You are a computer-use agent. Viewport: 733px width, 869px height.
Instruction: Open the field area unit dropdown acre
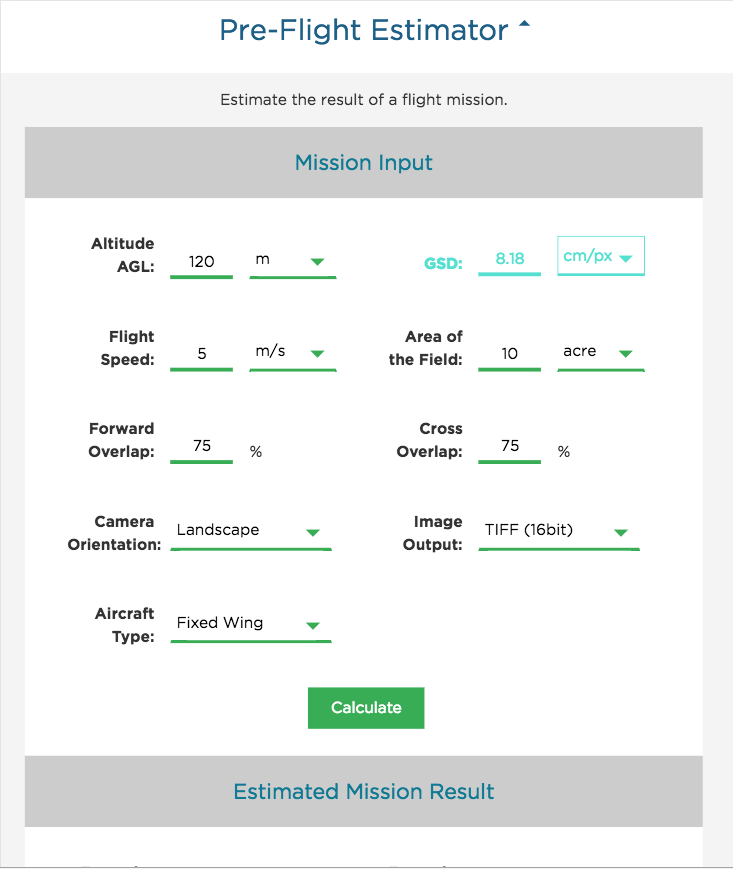601,353
